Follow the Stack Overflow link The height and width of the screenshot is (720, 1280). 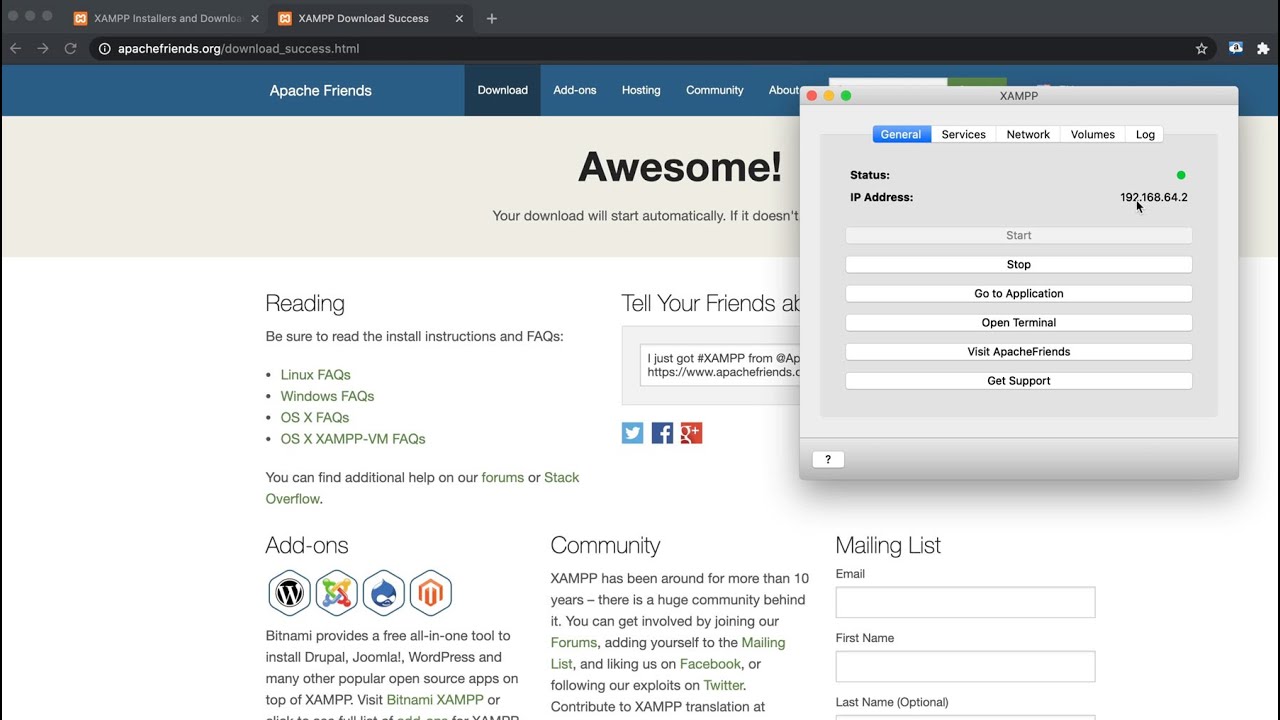422,488
